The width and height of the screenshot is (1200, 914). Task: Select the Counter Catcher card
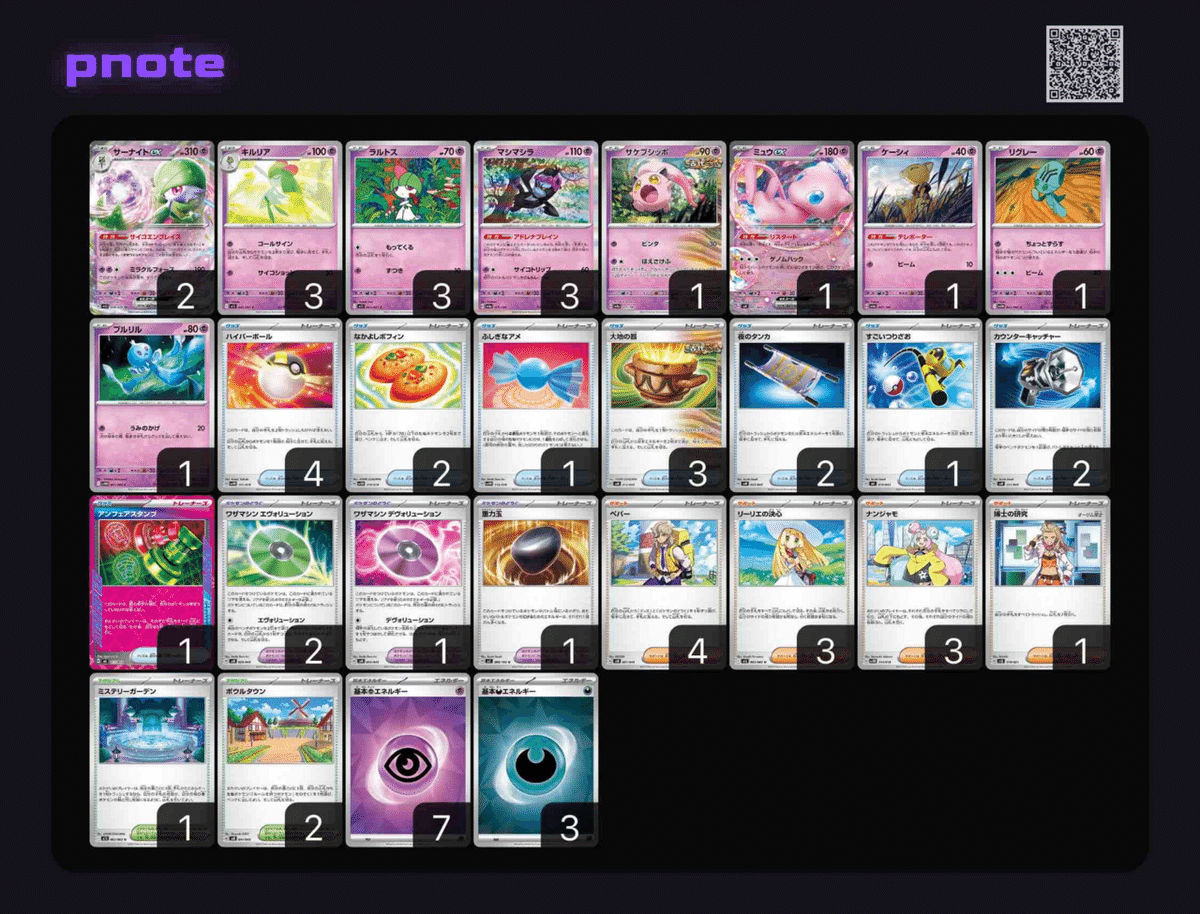tap(1048, 406)
